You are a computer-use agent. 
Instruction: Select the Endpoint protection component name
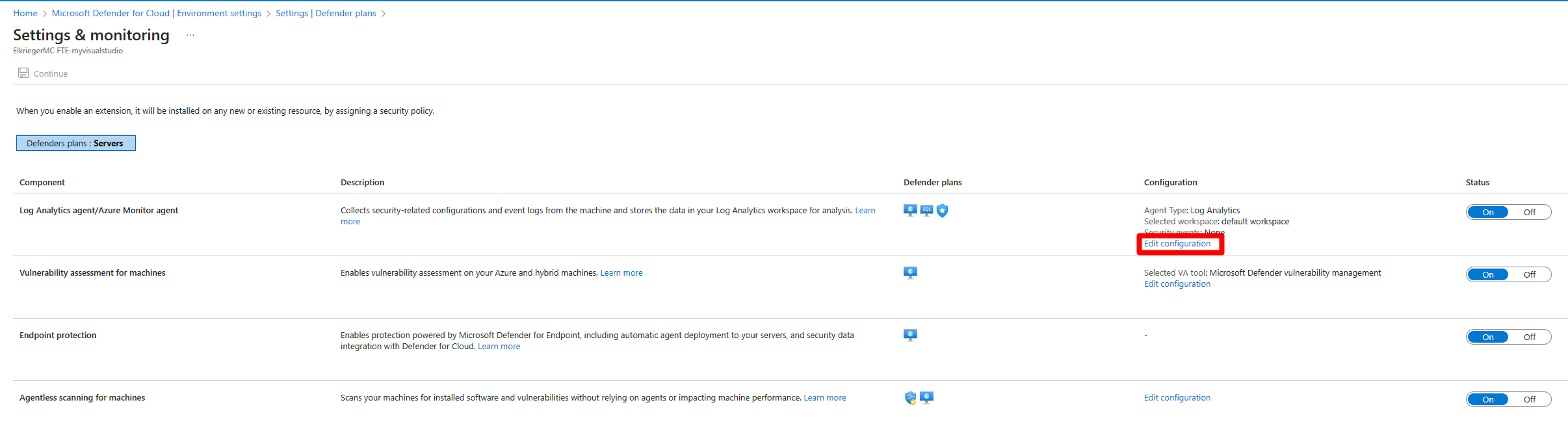58,336
